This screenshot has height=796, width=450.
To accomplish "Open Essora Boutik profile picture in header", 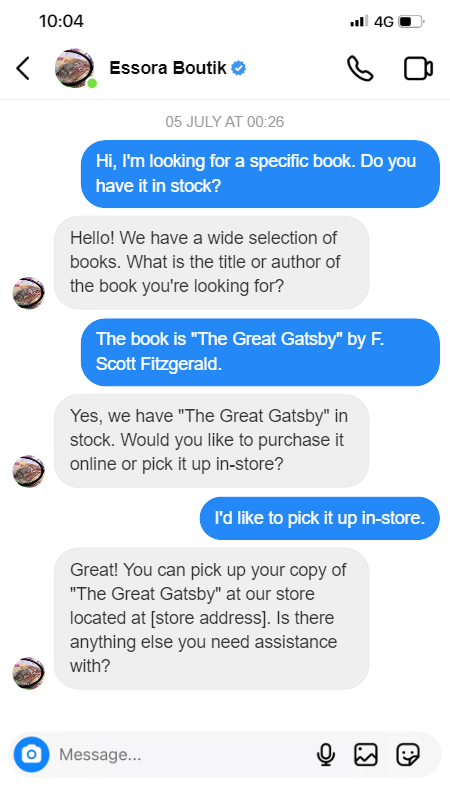I will tap(75, 68).
